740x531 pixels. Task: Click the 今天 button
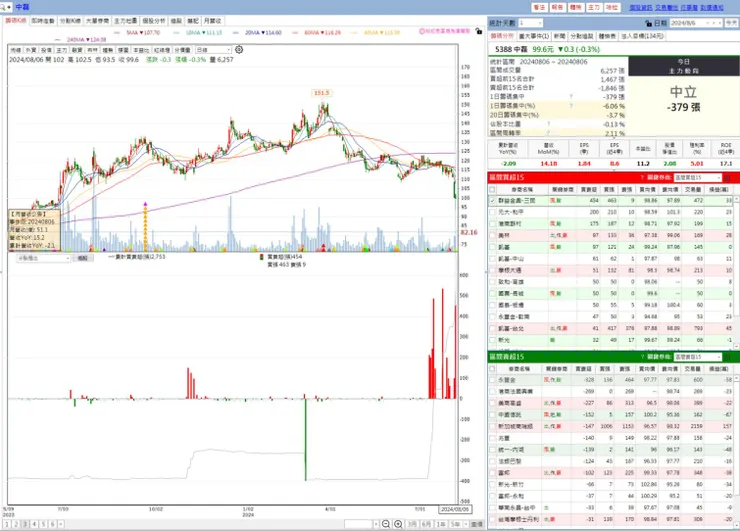click(732, 23)
